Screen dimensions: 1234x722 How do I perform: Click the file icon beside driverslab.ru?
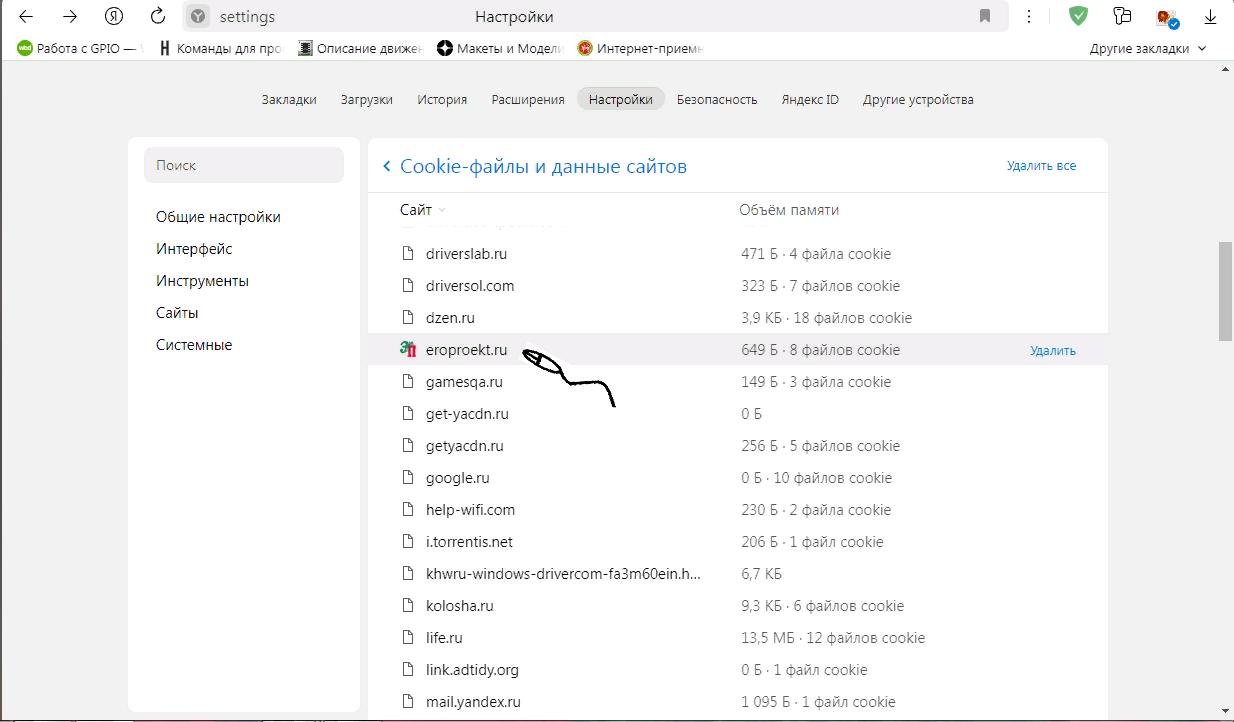407,254
